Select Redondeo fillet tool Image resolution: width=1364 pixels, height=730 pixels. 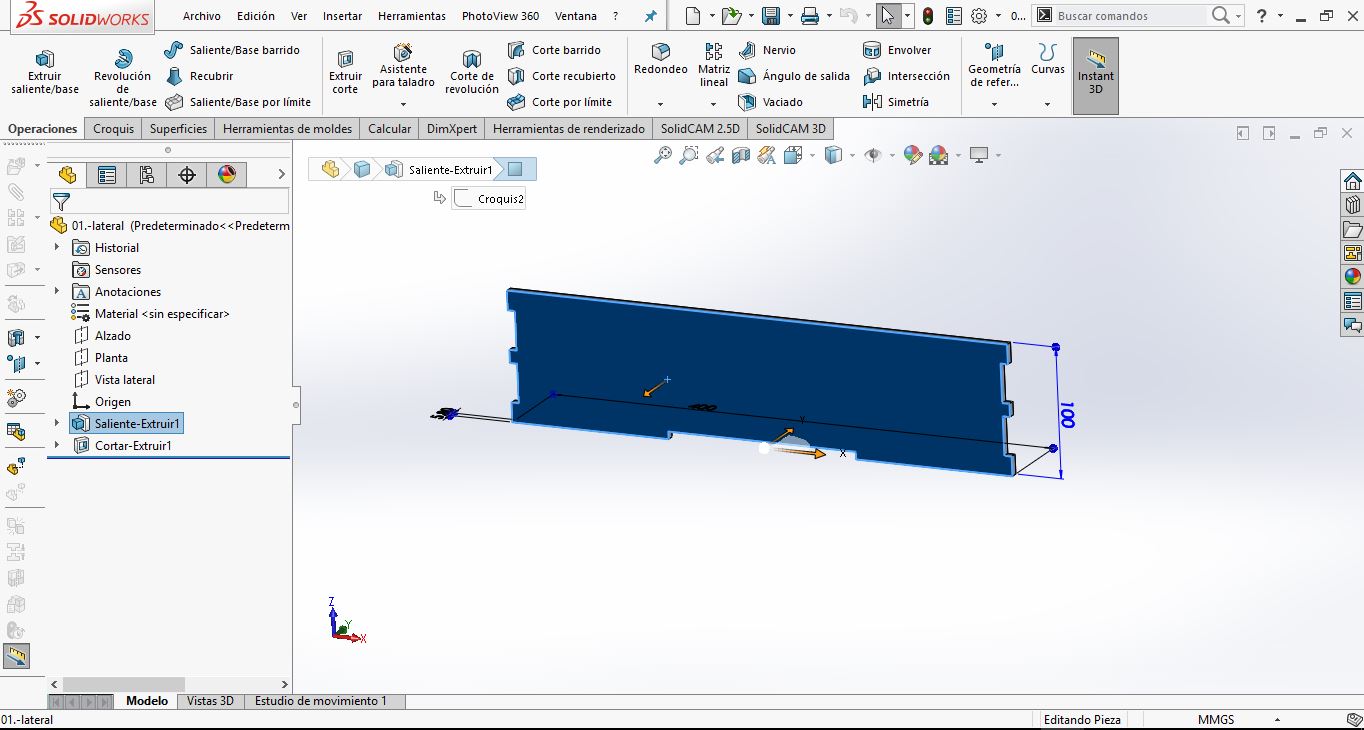coord(661,60)
